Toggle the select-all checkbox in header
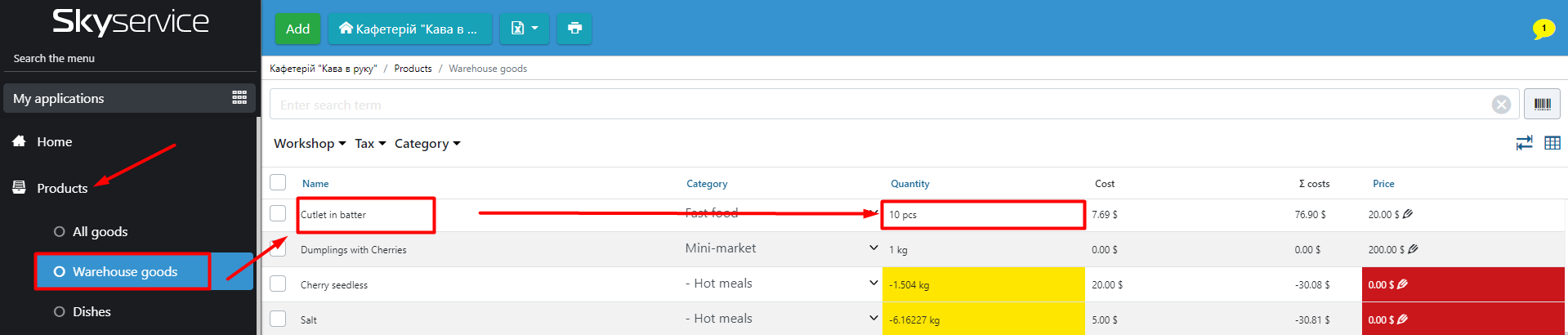 pos(278,182)
